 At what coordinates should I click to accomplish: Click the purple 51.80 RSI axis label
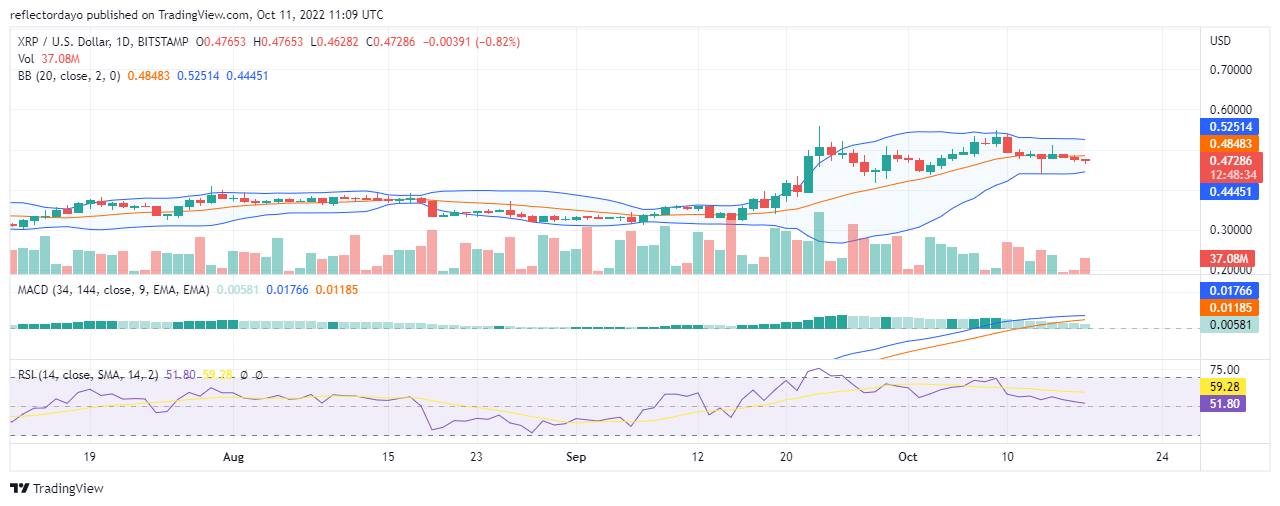1230,403
